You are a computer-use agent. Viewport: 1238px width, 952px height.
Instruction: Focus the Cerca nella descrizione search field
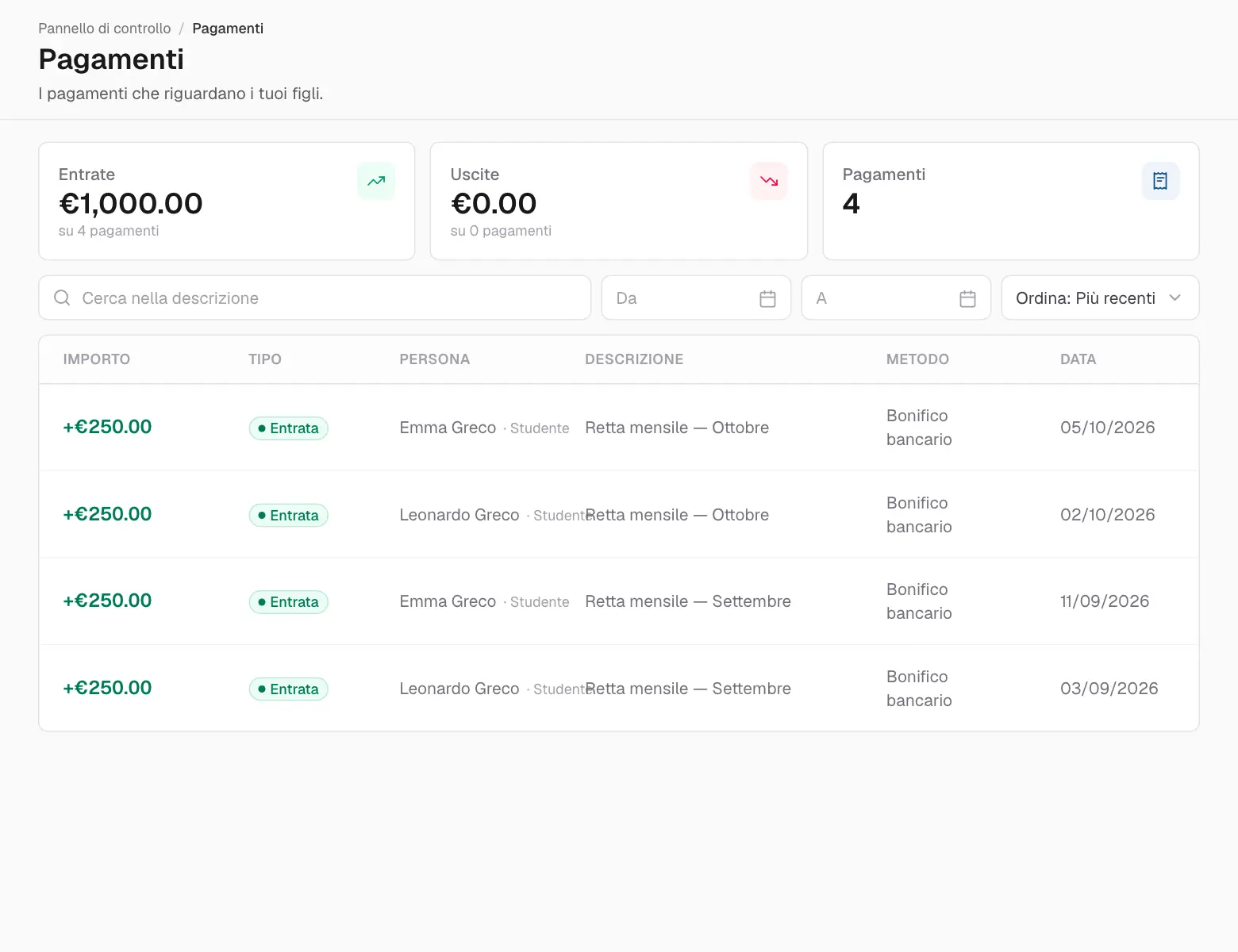[314, 297]
